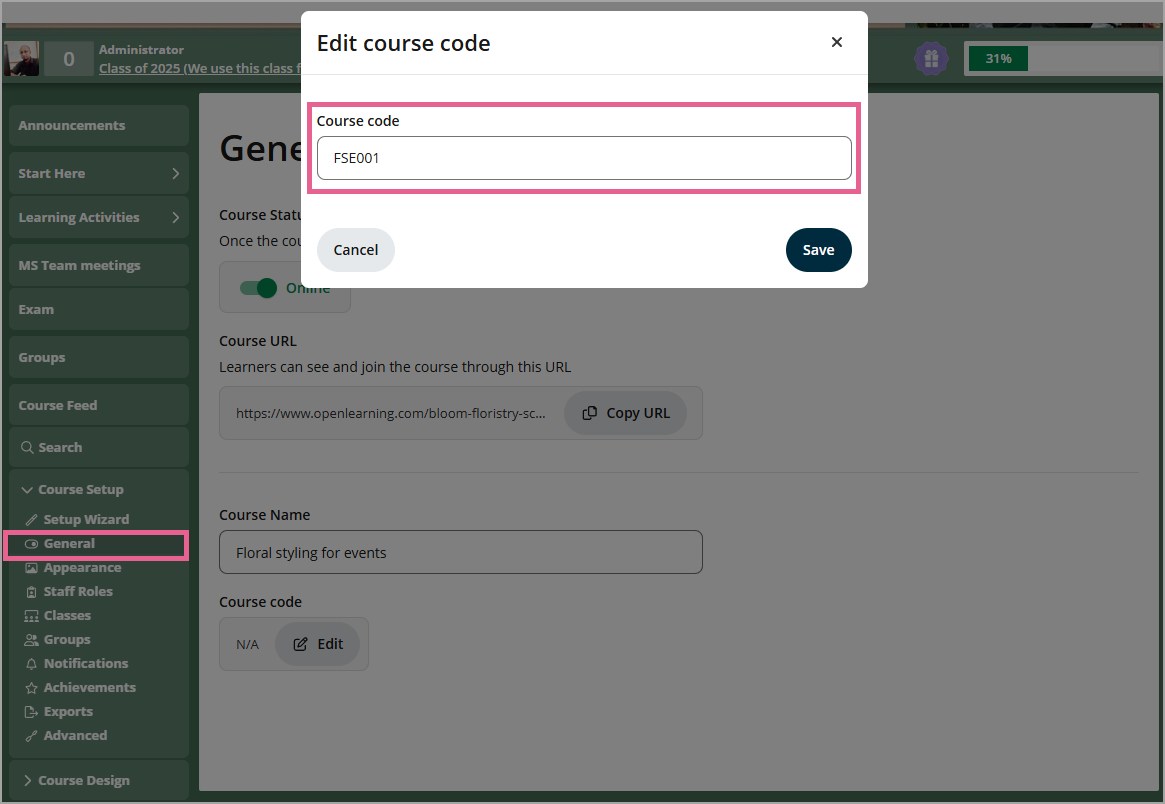Click the administrator profile avatar
Image resolution: width=1165 pixels, height=804 pixels.
click(22, 59)
